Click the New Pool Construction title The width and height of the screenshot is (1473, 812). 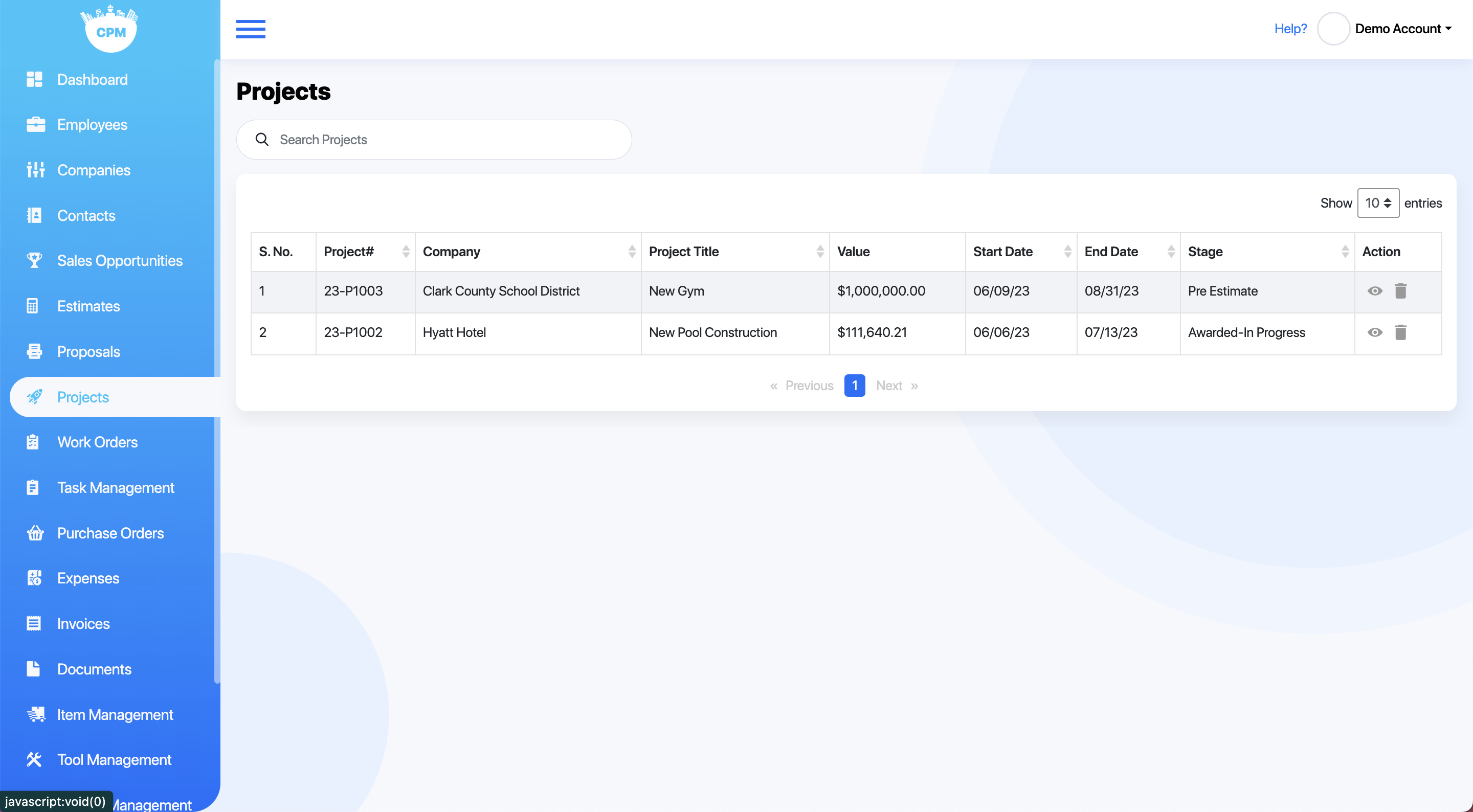[712, 332]
